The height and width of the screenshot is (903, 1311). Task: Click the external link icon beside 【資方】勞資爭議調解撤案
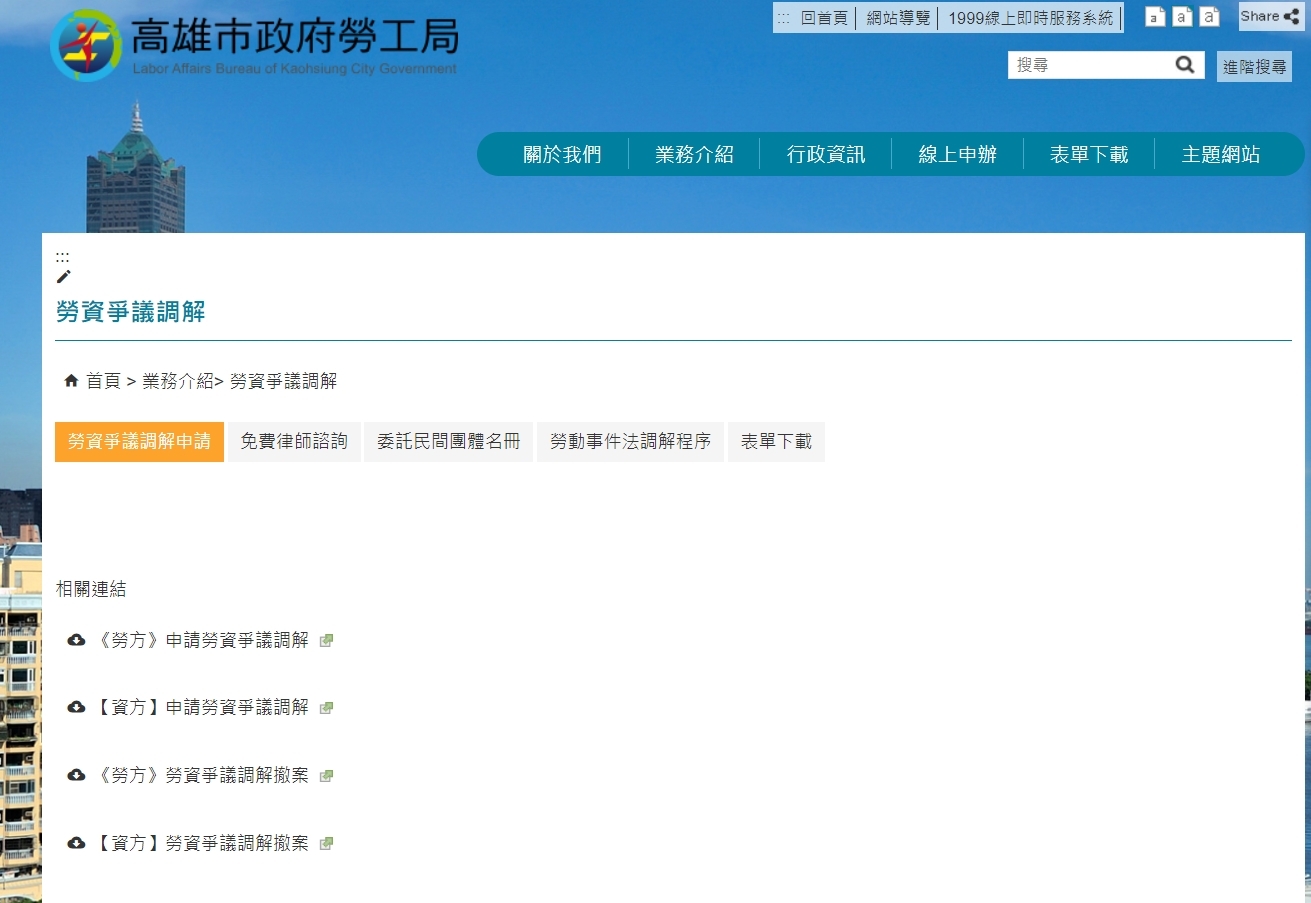click(x=326, y=844)
